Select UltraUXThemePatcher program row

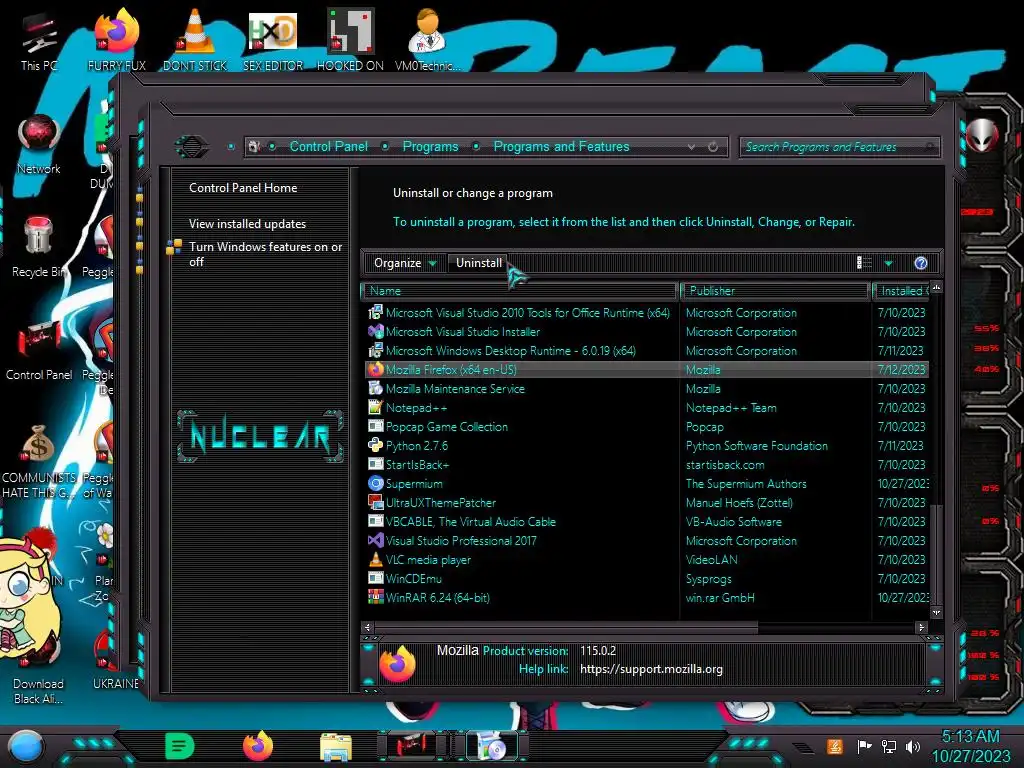point(647,503)
